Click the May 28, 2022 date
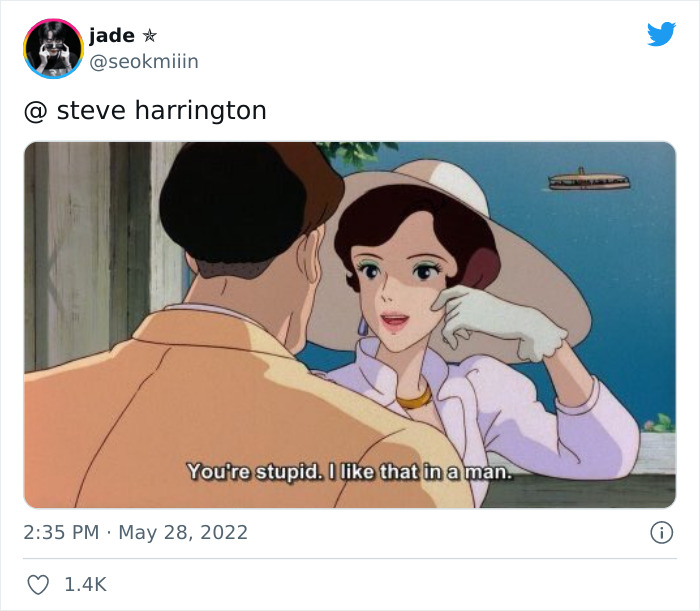The image size is (700, 611). 183,532
